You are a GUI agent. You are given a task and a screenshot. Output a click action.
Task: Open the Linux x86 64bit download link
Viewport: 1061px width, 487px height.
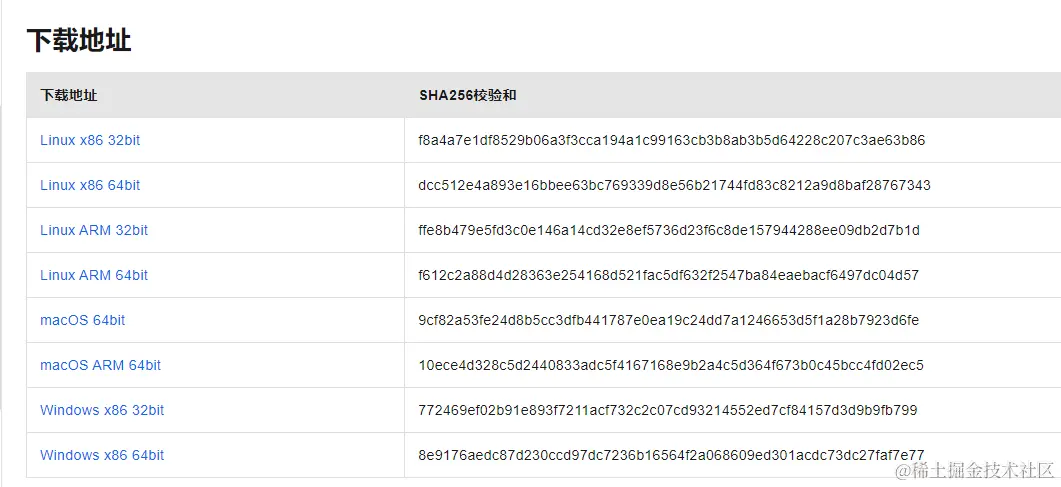click(90, 185)
